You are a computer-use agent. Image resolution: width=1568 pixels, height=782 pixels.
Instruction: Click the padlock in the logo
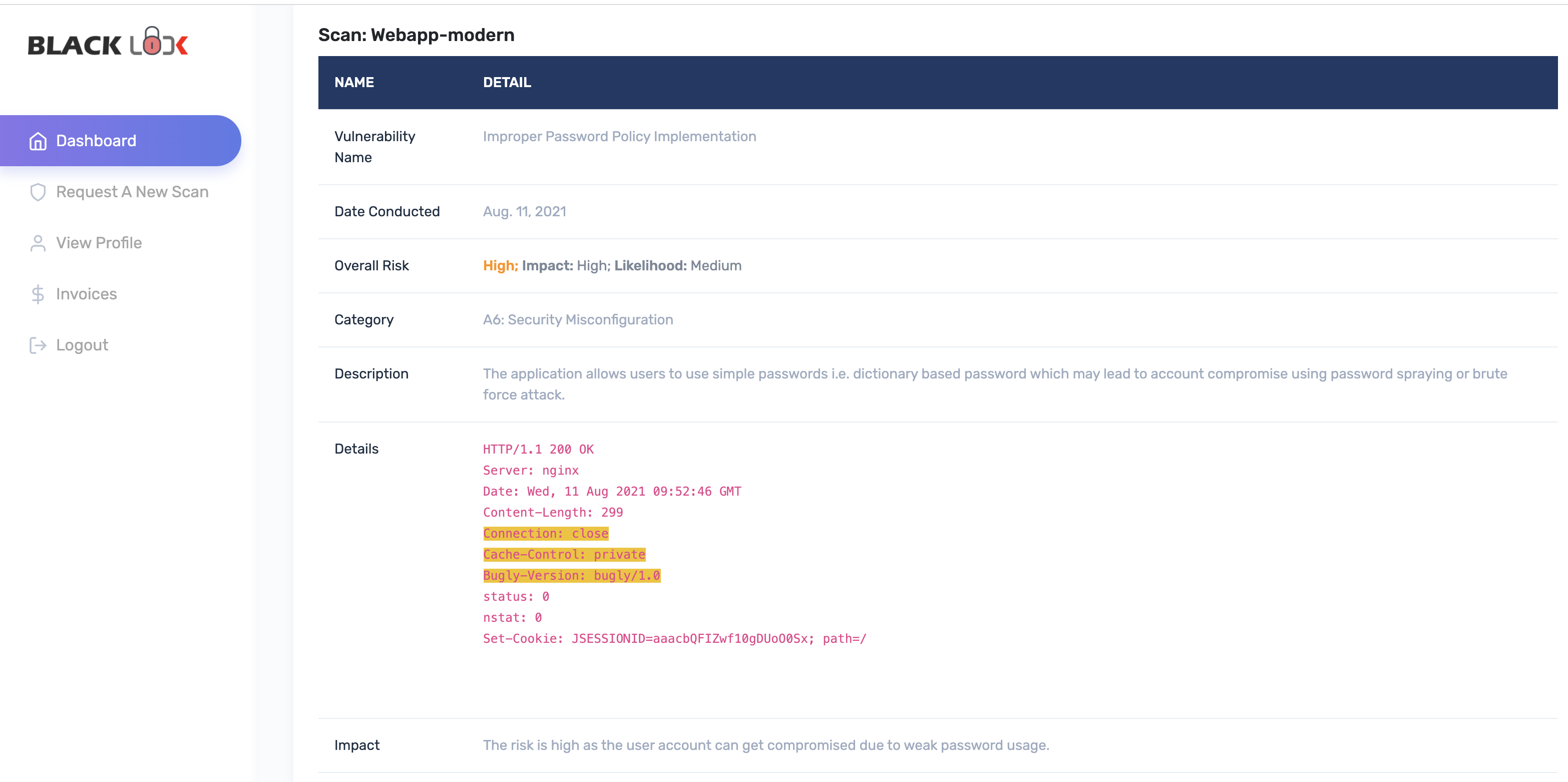point(152,42)
